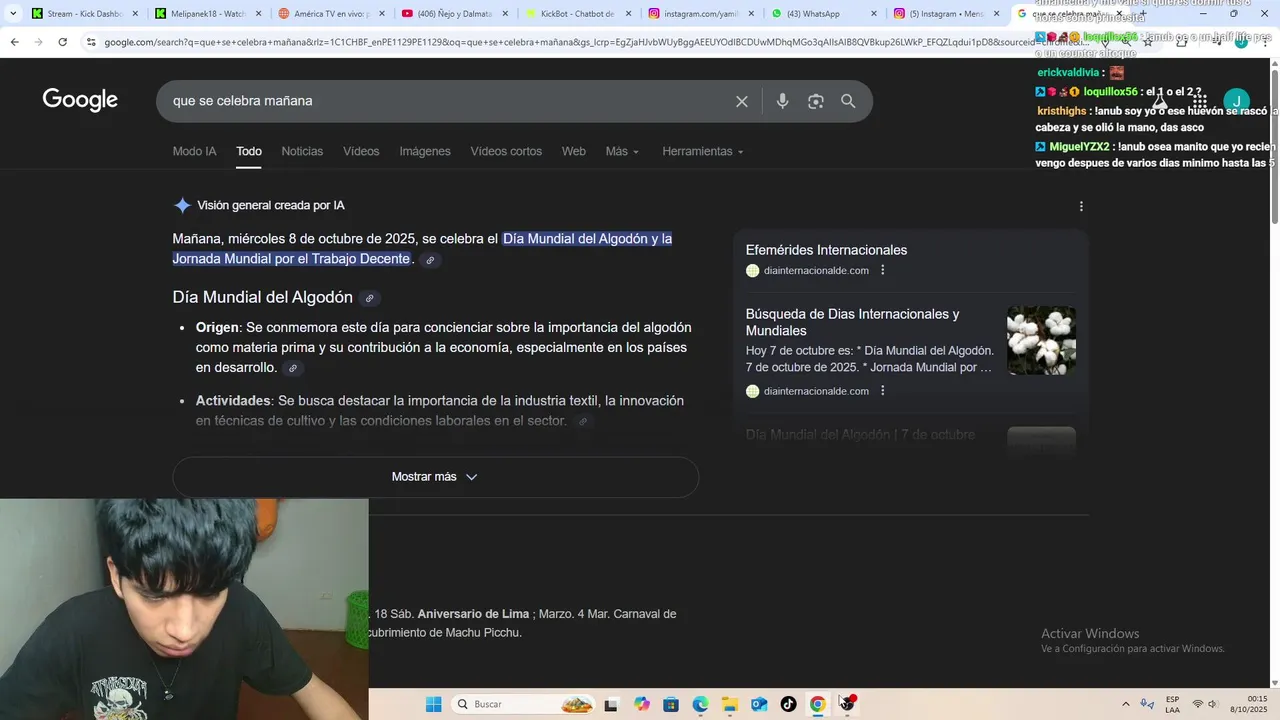Switch to the Imágenes tab

pos(425,151)
